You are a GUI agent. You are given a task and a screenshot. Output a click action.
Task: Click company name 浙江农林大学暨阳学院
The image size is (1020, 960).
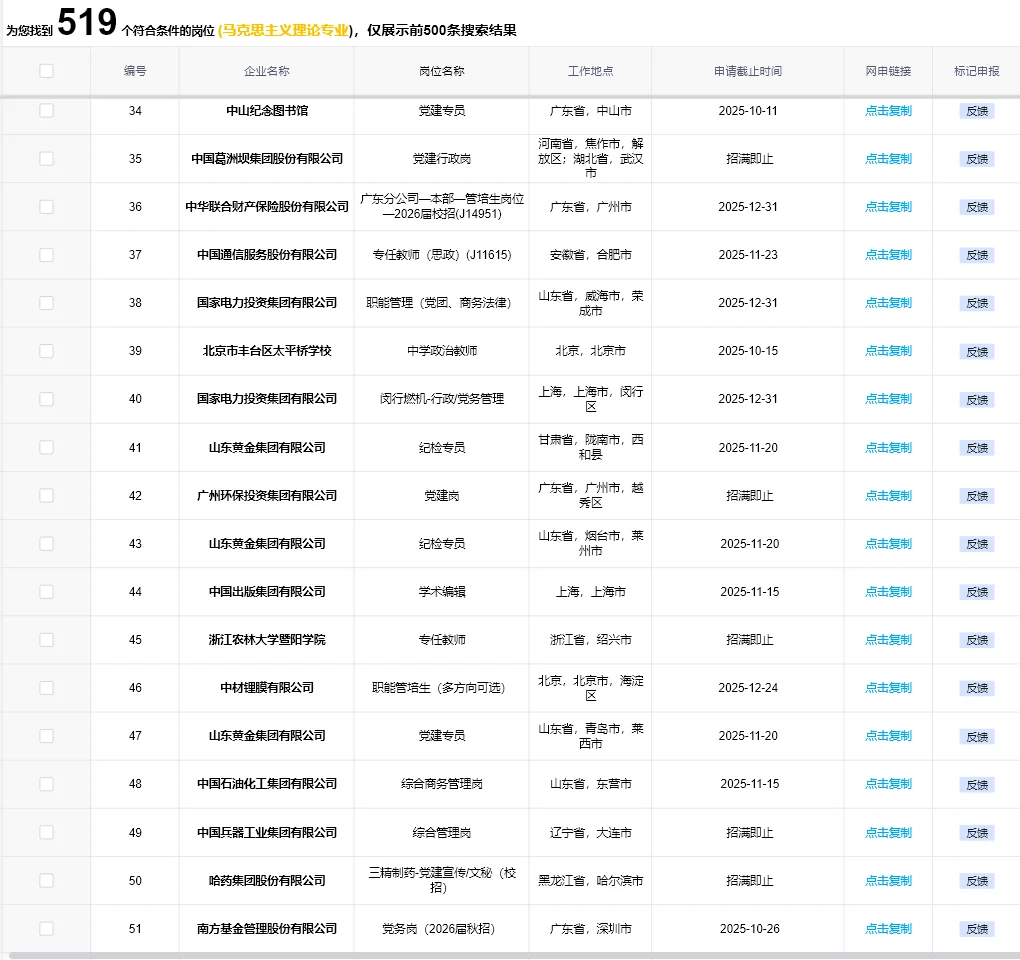click(267, 640)
